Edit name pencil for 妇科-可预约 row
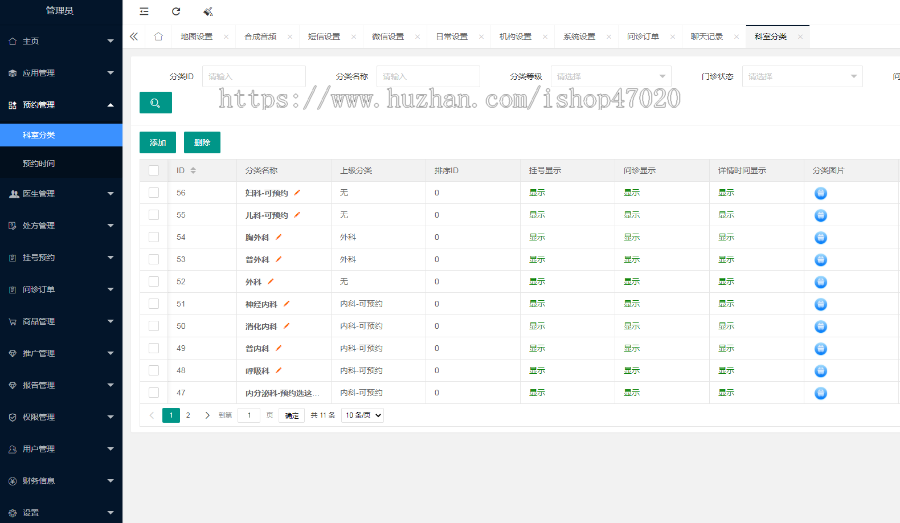The width and height of the screenshot is (900, 523). [297, 193]
